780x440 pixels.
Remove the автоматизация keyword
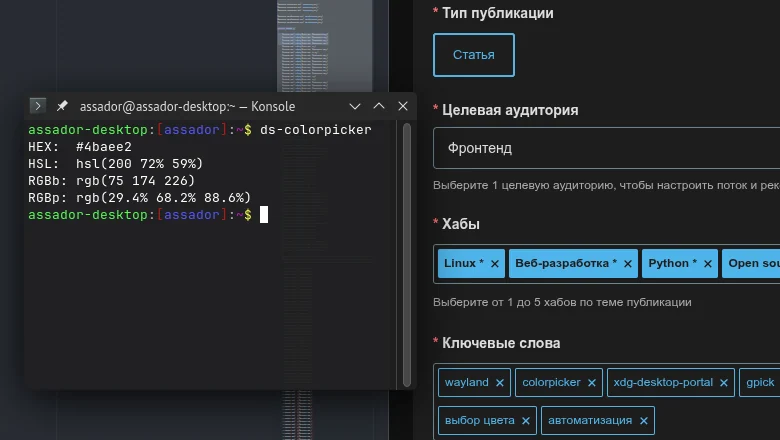(644, 421)
